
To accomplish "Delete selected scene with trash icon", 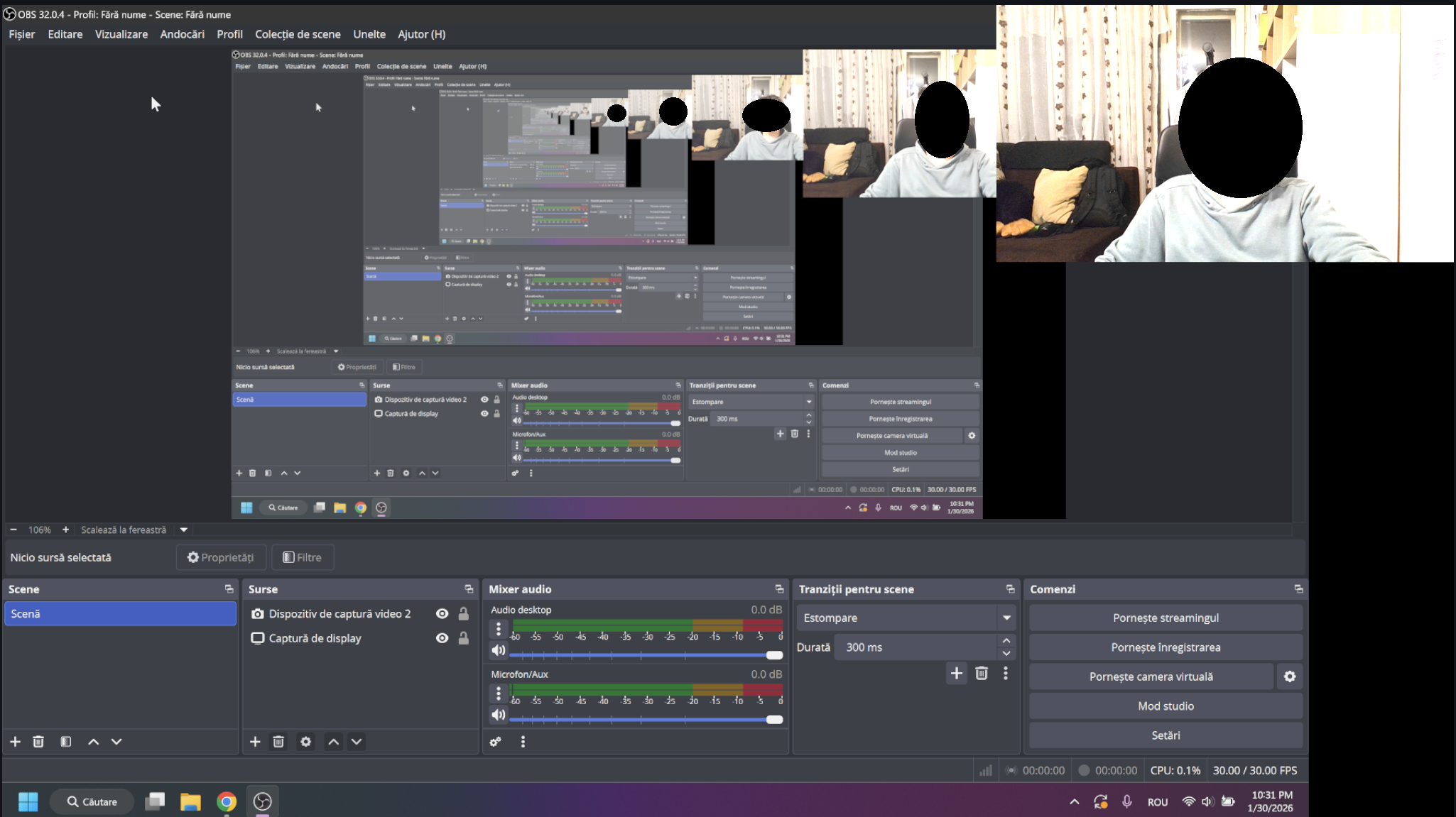I will coord(38,742).
